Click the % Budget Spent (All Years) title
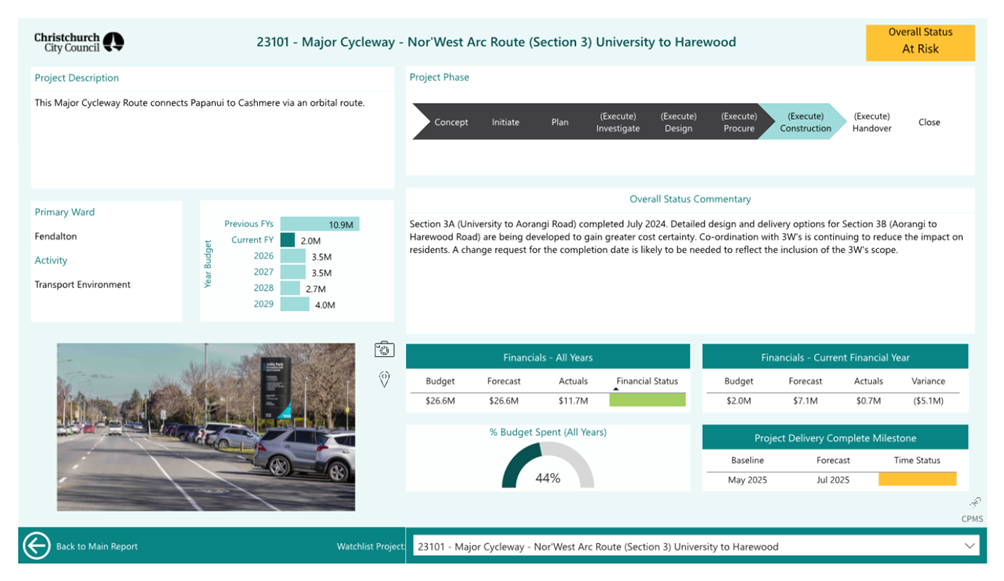1004x581 pixels. pyautogui.click(x=548, y=432)
